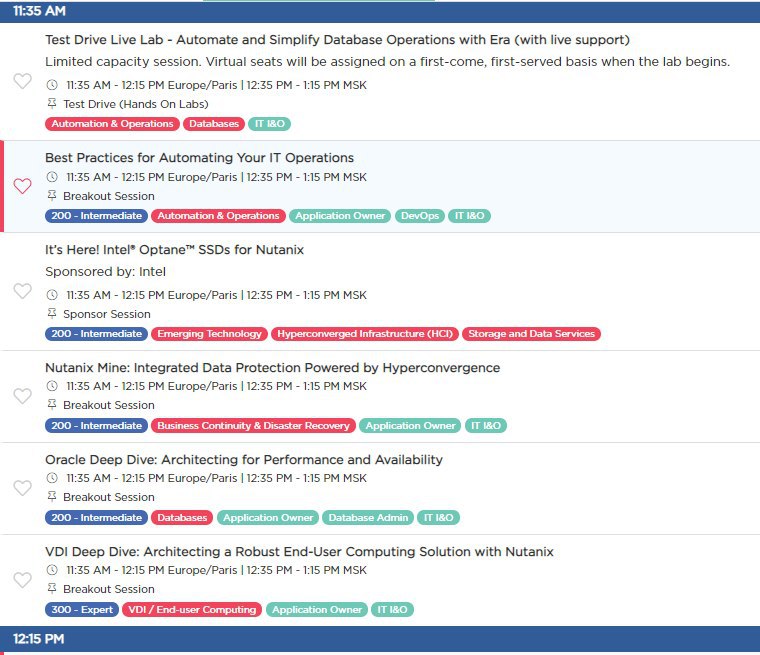The image size is (760, 655).
Task: Click 'Breakout Session' label in Oracle row
Action: coord(109,497)
